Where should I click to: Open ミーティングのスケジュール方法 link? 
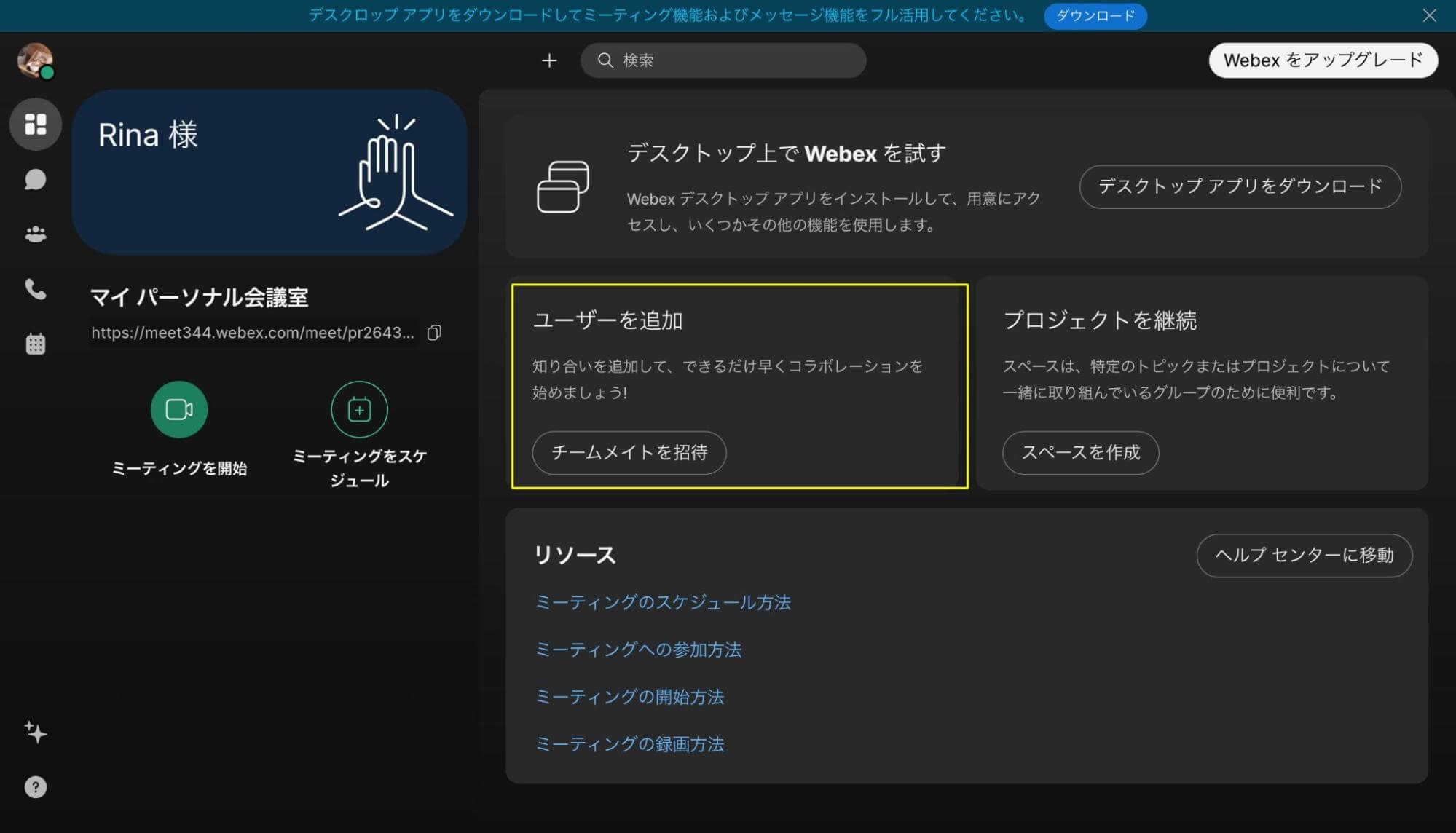(x=663, y=602)
